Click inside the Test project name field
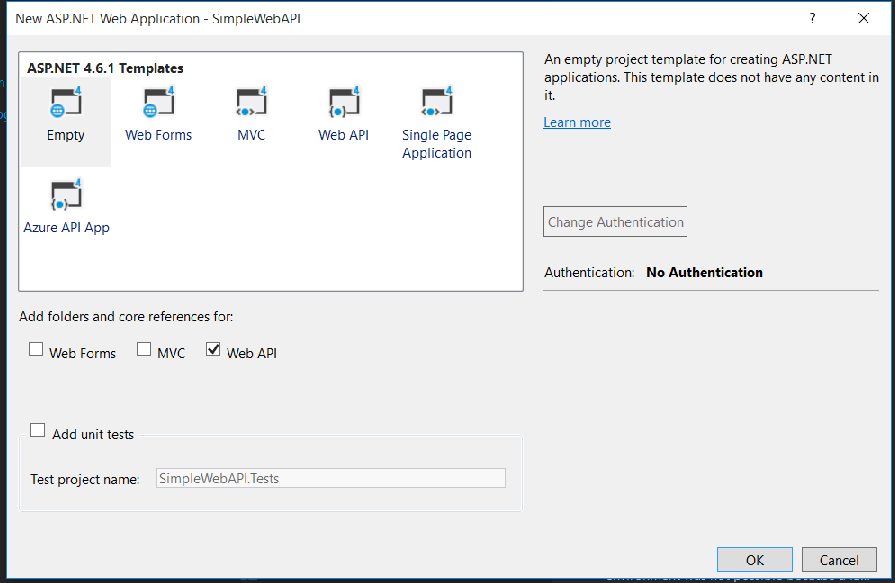This screenshot has width=895, height=583. pos(330,477)
